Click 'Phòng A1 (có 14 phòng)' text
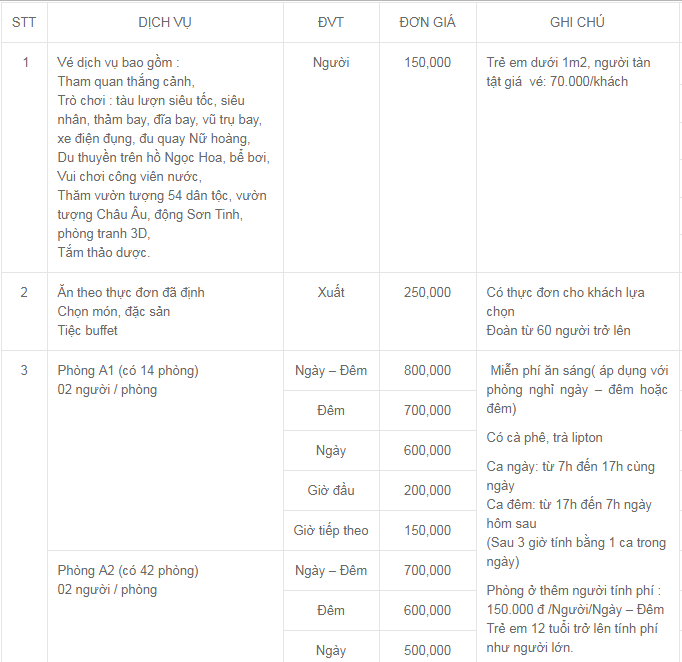 click(128, 371)
